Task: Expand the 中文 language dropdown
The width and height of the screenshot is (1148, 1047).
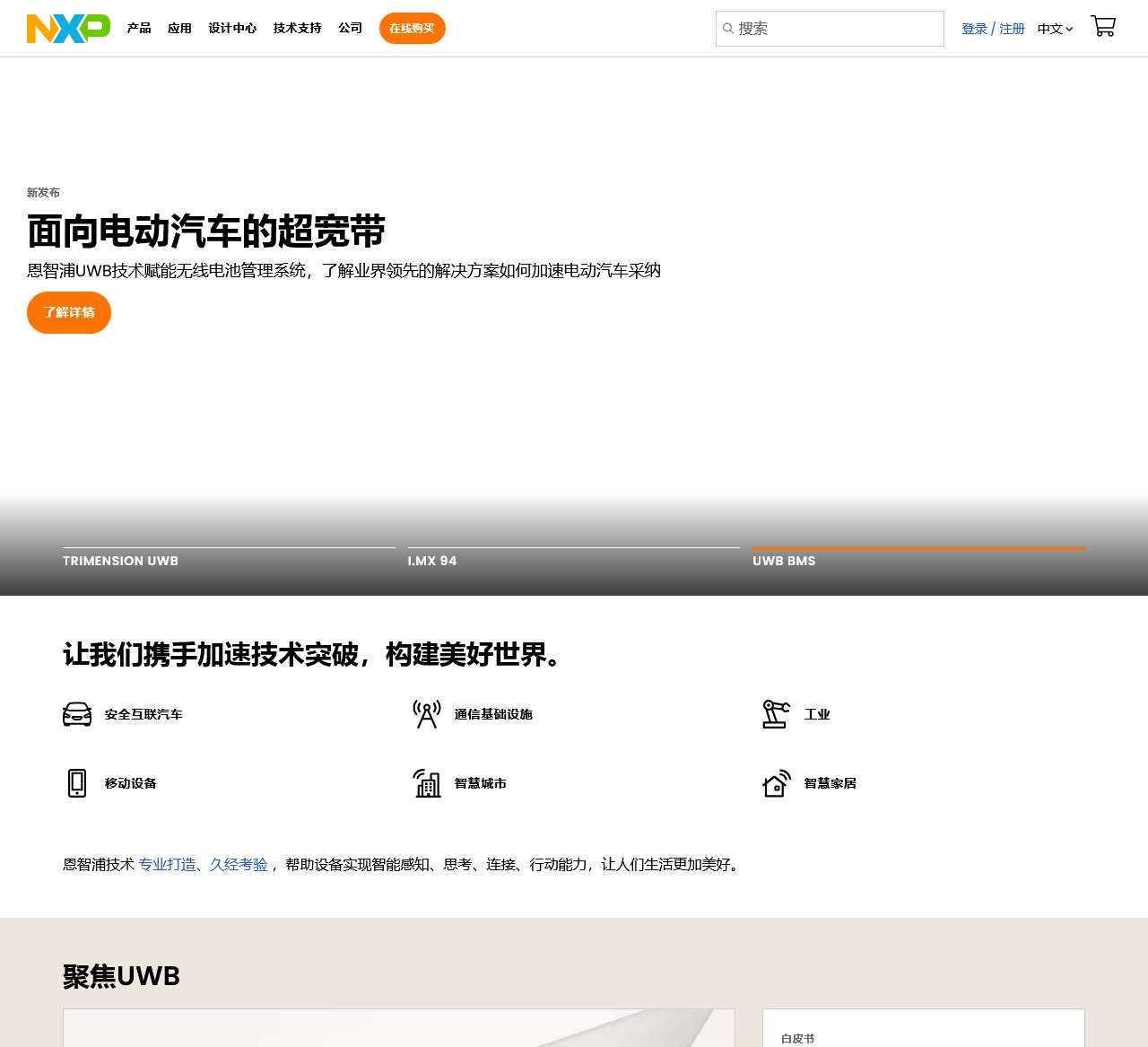Action: pos(1055,29)
